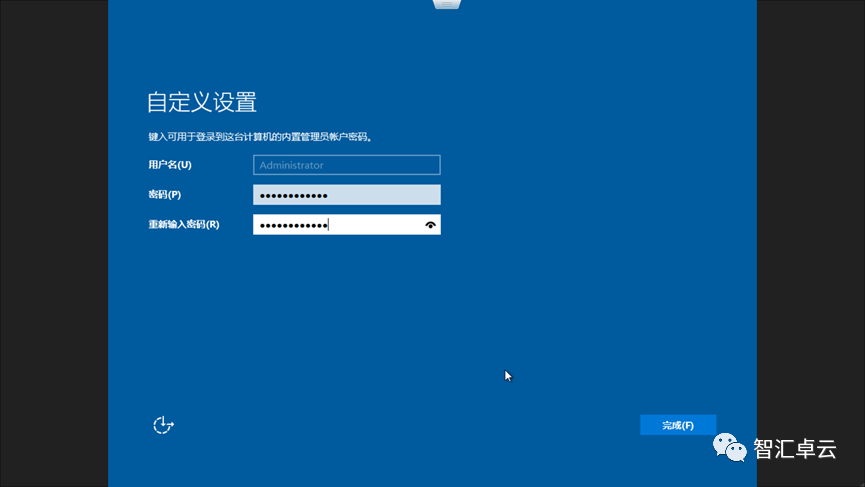865x487 pixels.
Task: Click the 完成(F) finish button
Action: point(678,425)
